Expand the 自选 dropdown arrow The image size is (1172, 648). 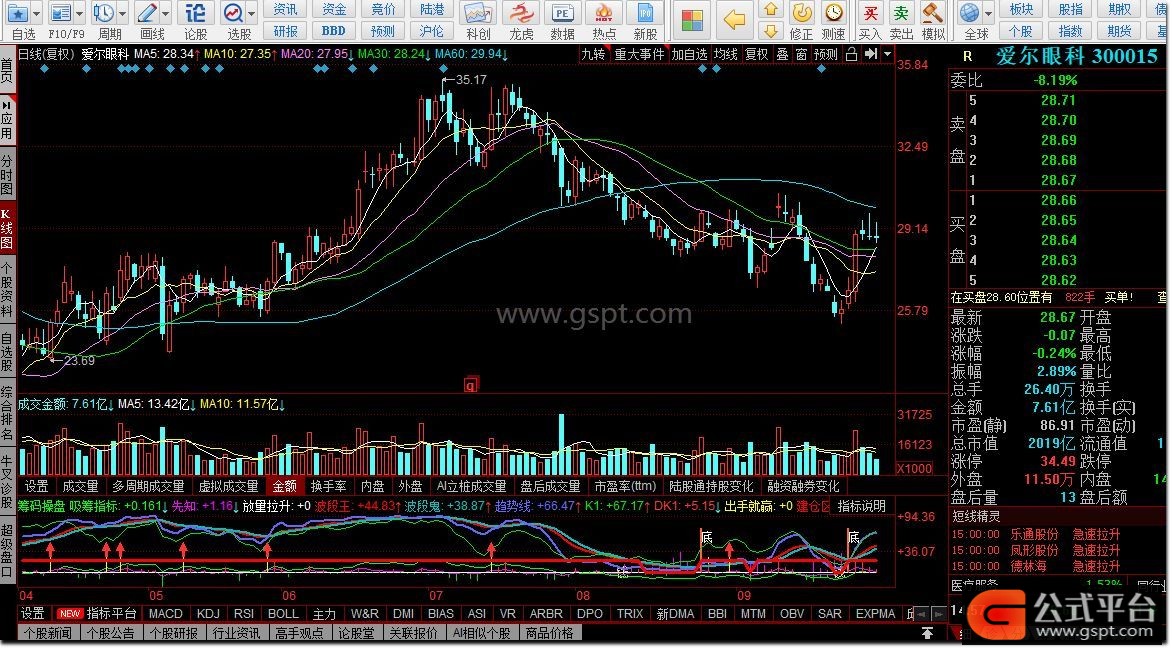[37, 13]
